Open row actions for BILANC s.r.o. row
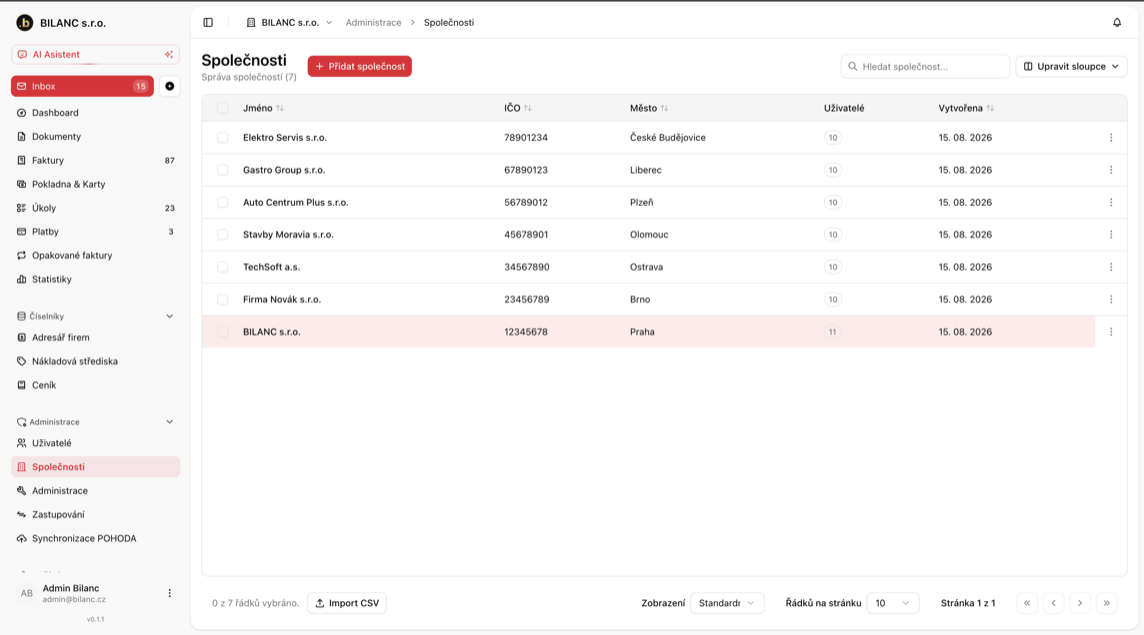The height and width of the screenshot is (635, 1144). pyautogui.click(x=1111, y=331)
